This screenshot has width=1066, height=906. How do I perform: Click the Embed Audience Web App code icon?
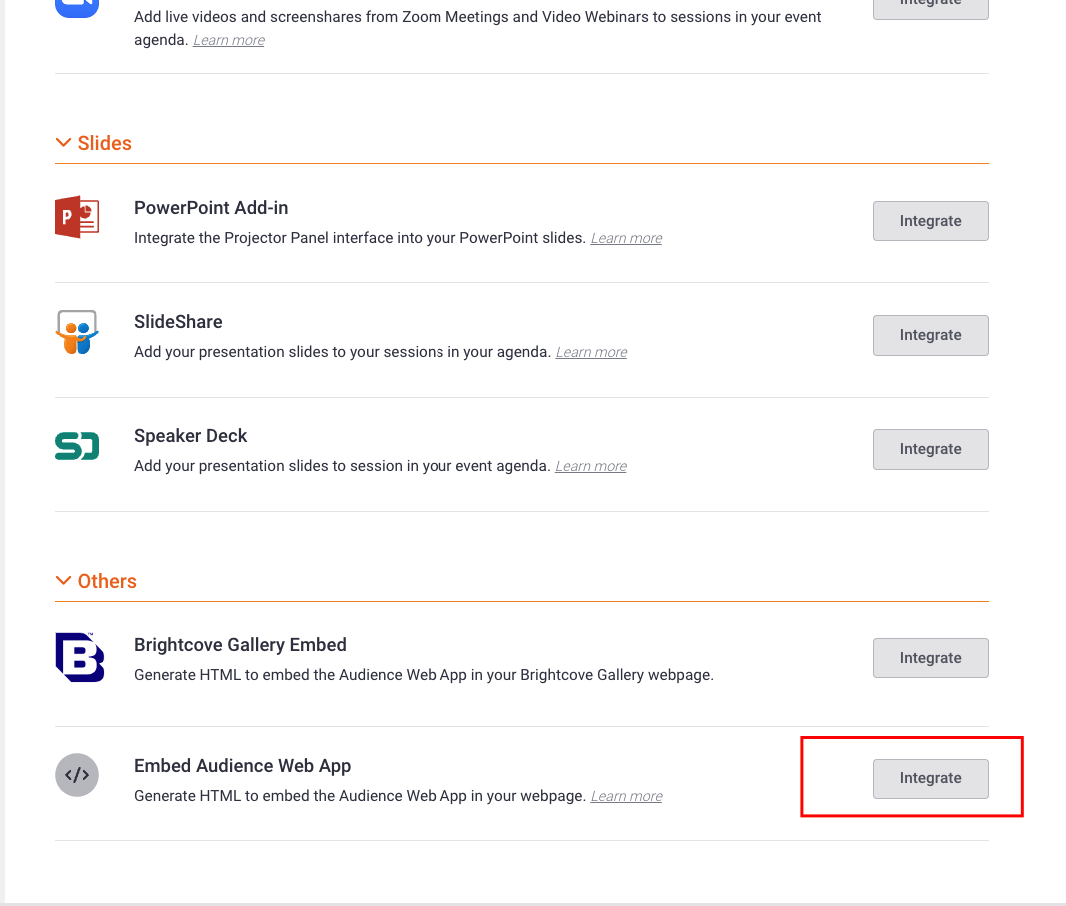point(77,775)
